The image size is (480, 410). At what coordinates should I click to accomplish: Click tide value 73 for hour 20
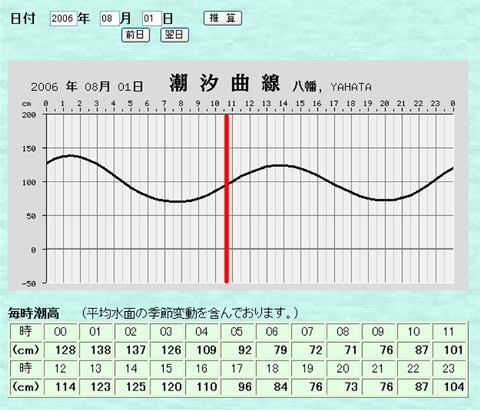[343, 387]
